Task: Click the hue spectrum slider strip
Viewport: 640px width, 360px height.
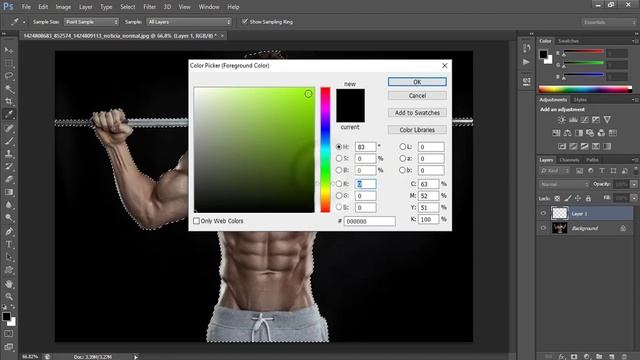Action: 325,149
